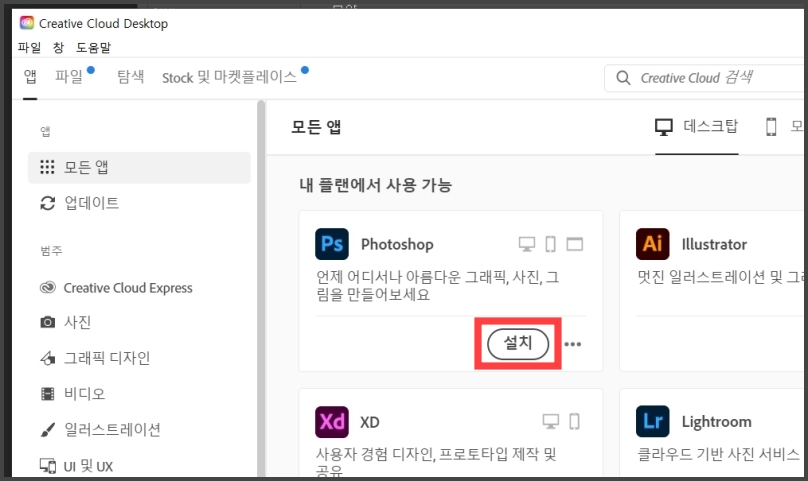Click the Creative Cloud 검색 field

(x=706, y=78)
